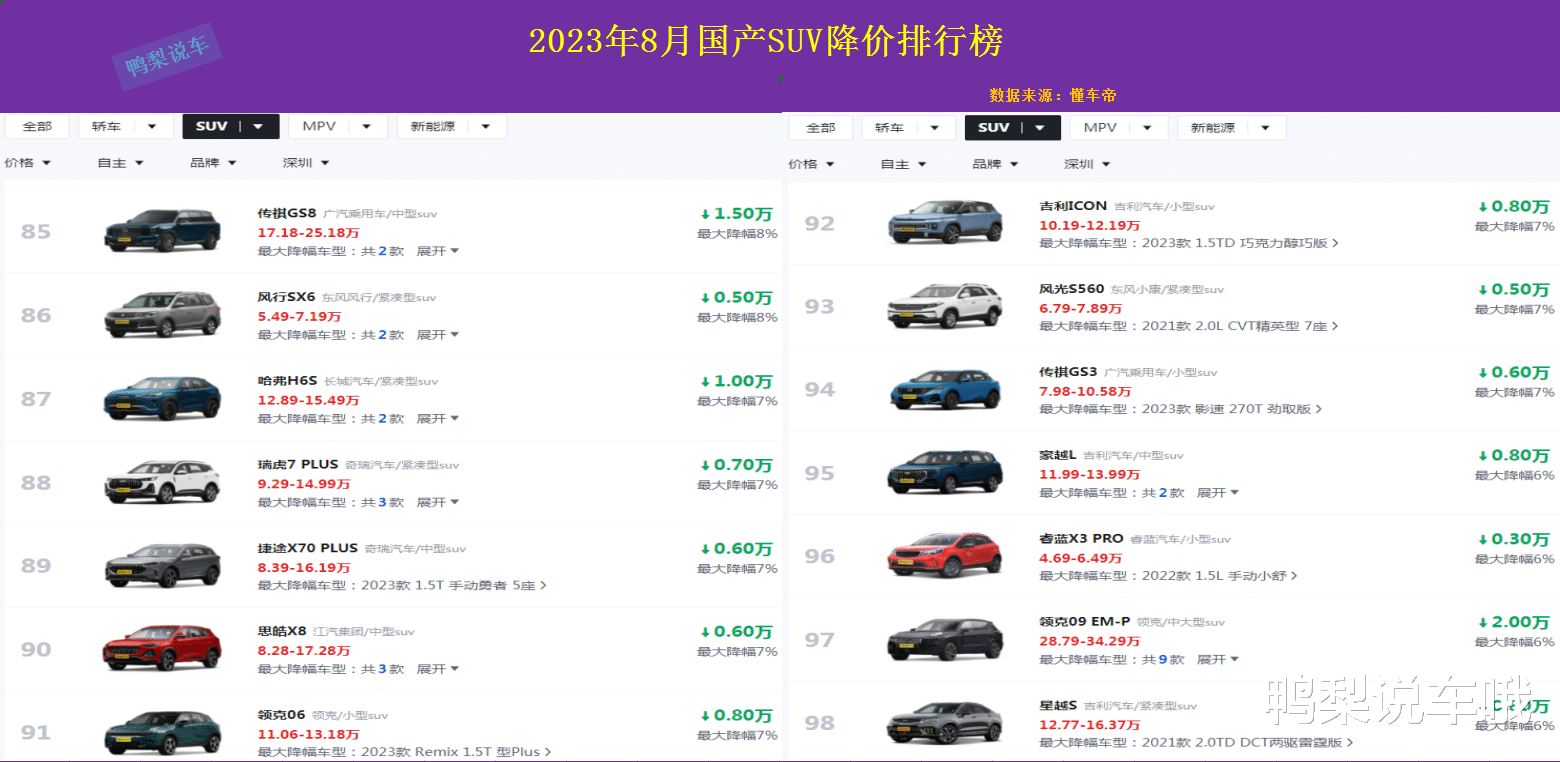Open the 吉利ICON model name link
Image resolution: width=1560 pixels, height=762 pixels.
[1074, 206]
